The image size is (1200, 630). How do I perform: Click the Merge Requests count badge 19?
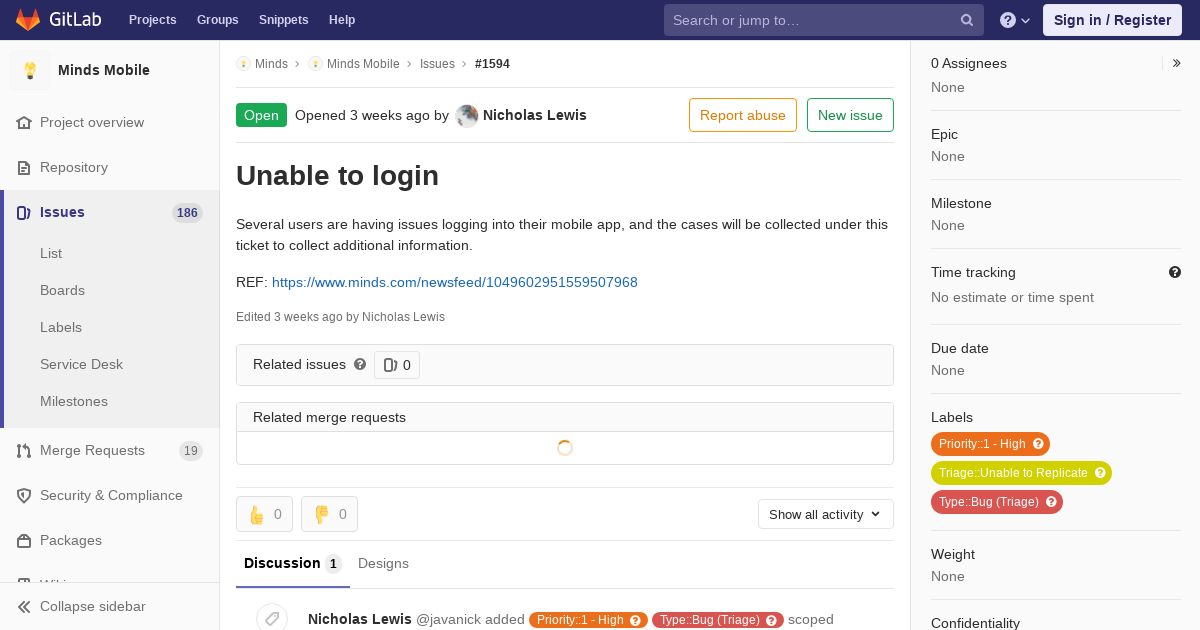click(x=191, y=451)
